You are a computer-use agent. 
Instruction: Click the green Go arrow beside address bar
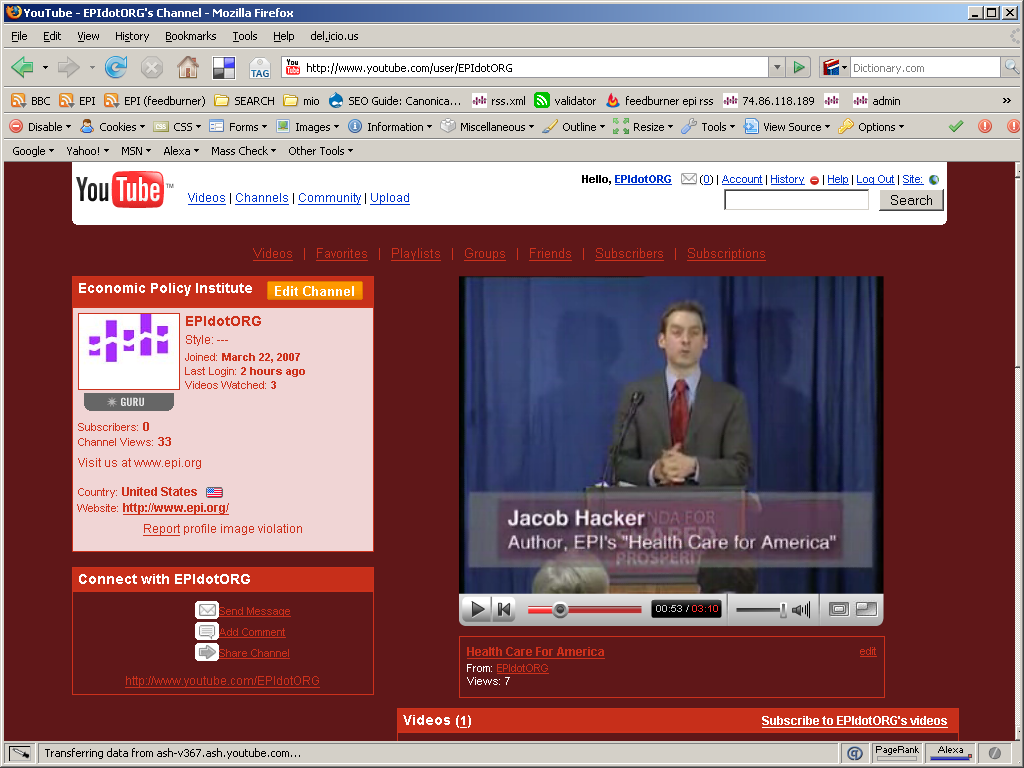click(799, 67)
